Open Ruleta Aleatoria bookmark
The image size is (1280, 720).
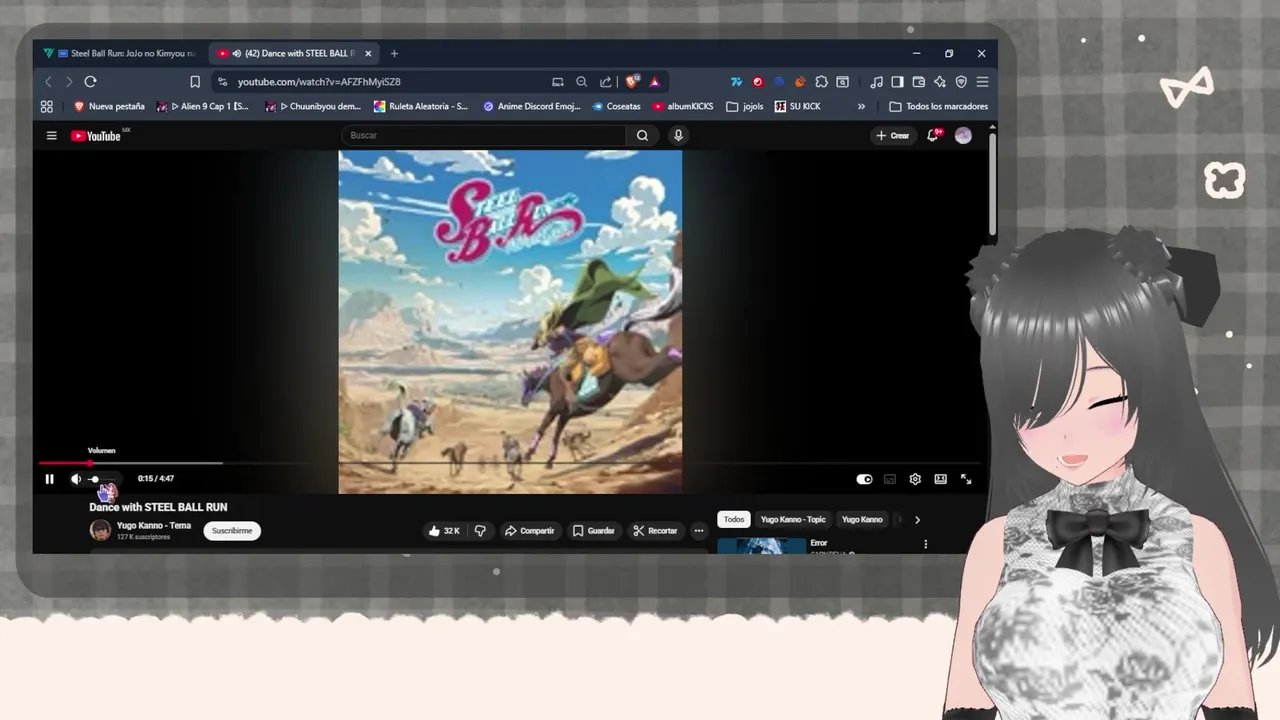[421, 107]
